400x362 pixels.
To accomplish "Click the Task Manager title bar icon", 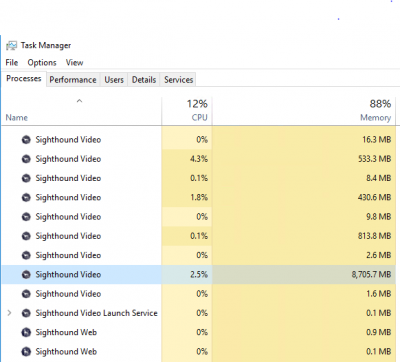I will [x=11, y=45].
